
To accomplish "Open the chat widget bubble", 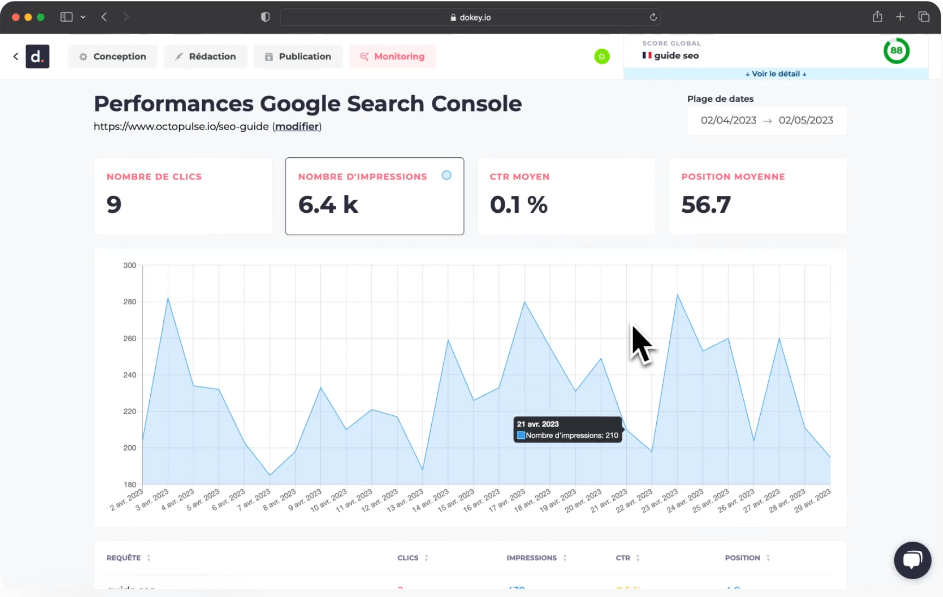I will tap(912, 560).
